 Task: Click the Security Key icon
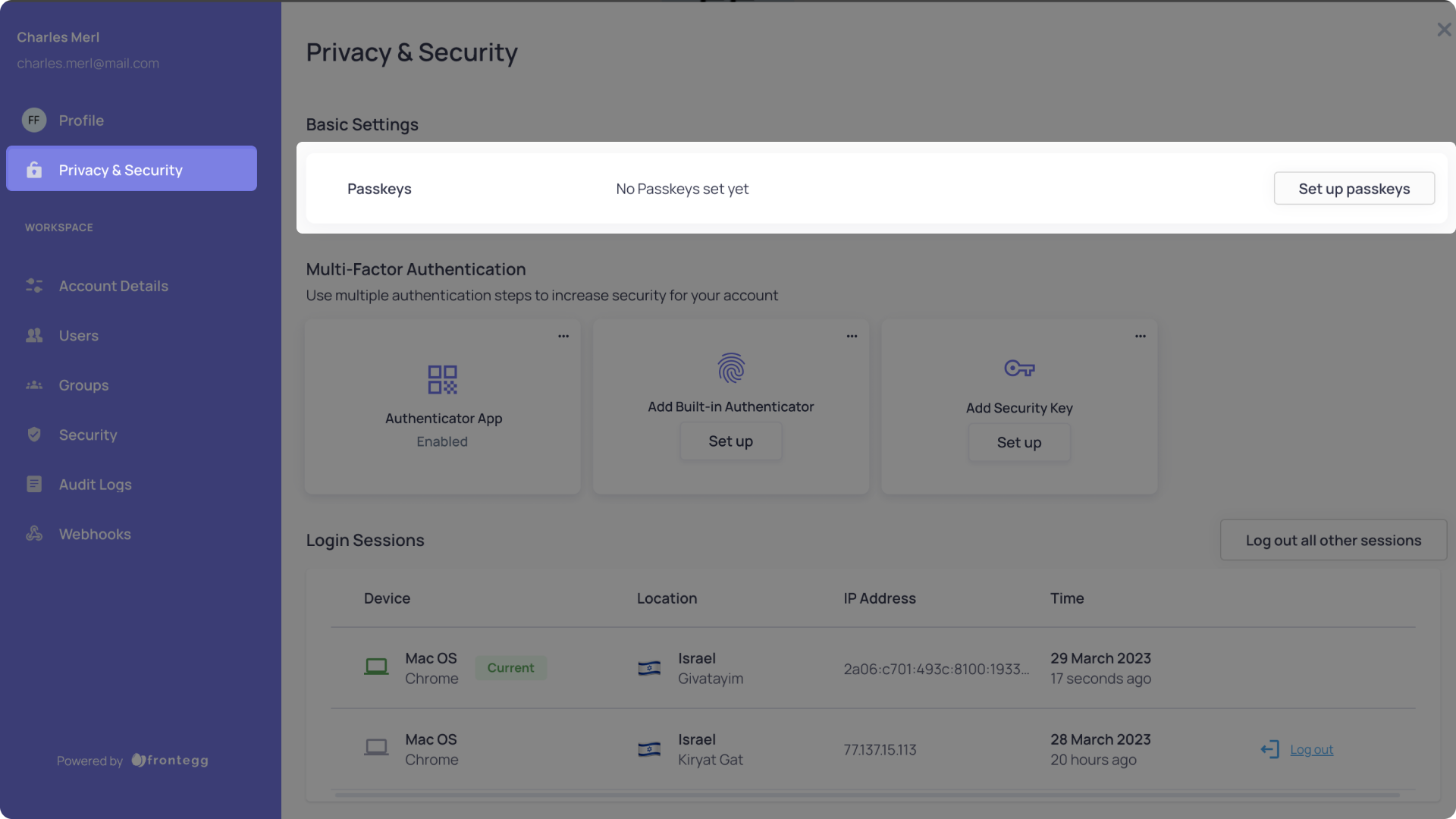pyautogui.click(x=1019, y=369)
